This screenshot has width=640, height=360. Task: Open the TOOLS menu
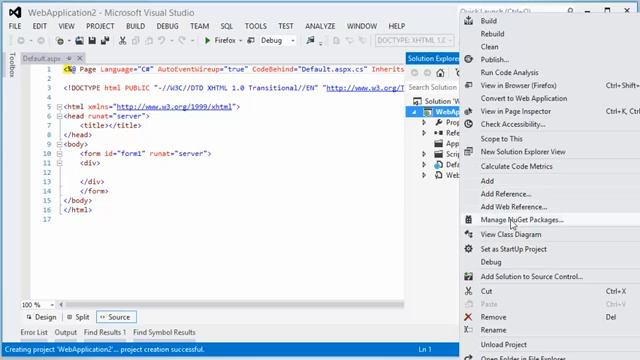coord(256,26)
